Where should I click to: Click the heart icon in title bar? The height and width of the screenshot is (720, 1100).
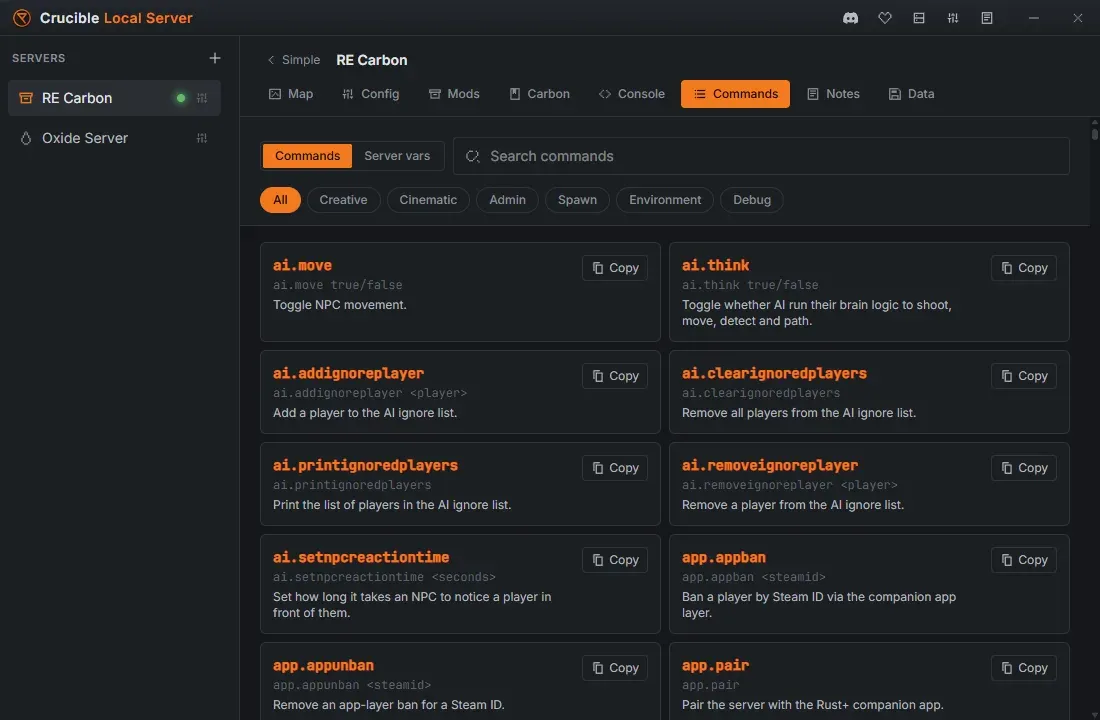coord(885,18)
